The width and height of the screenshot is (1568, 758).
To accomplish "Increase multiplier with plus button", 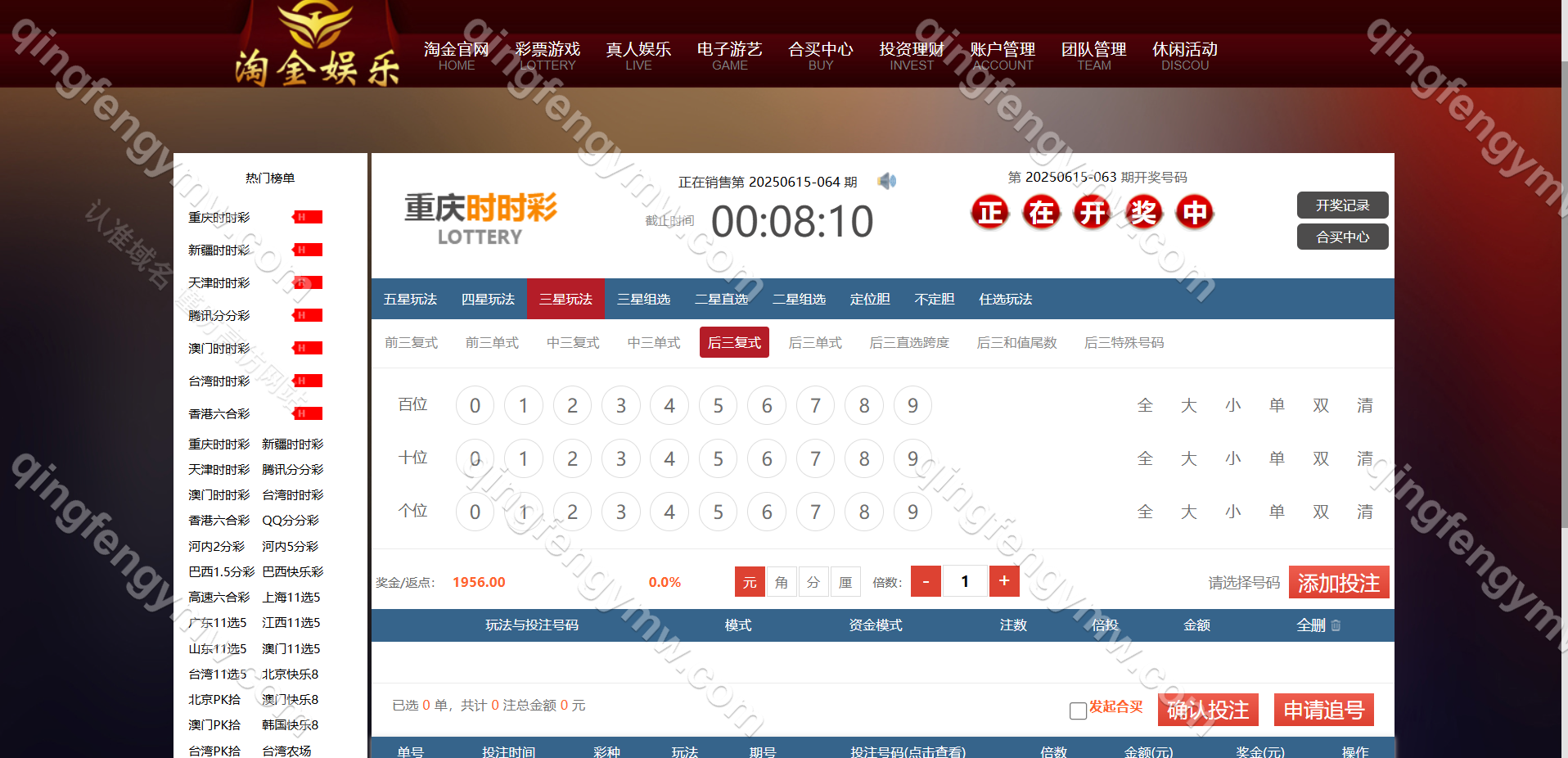I will [1004, 581].
